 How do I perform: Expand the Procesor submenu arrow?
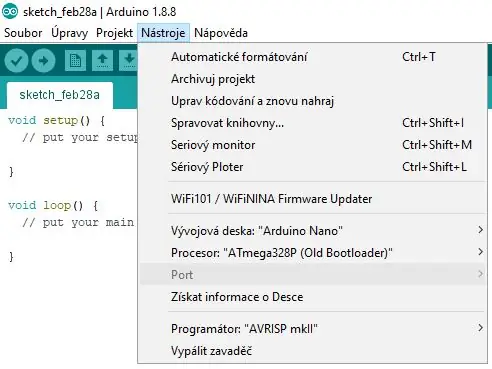tap(480, 252)
